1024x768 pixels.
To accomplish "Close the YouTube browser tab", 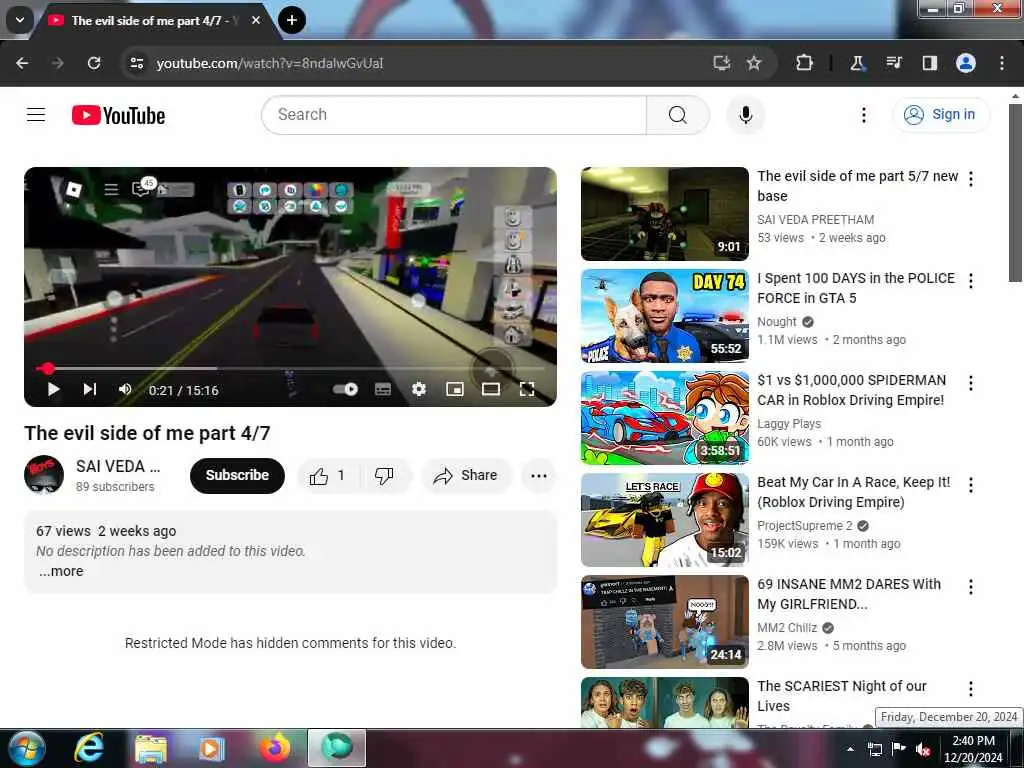I will 256,20.
